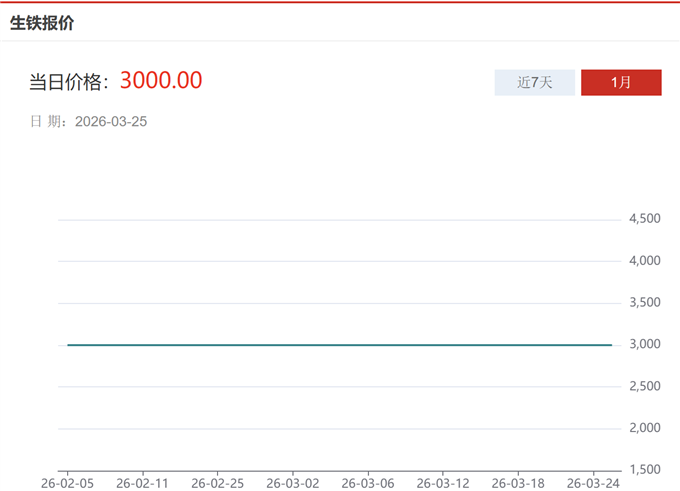Click the 日期 2026-03-25 date text

click(89, 122)
